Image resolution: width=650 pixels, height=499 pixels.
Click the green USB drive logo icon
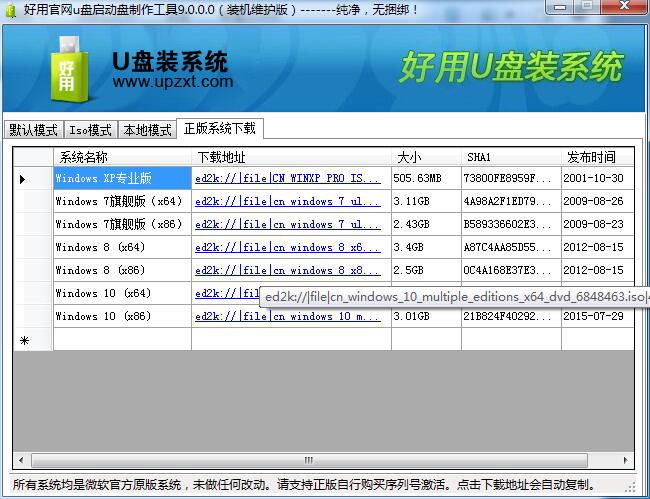[69, 69]
